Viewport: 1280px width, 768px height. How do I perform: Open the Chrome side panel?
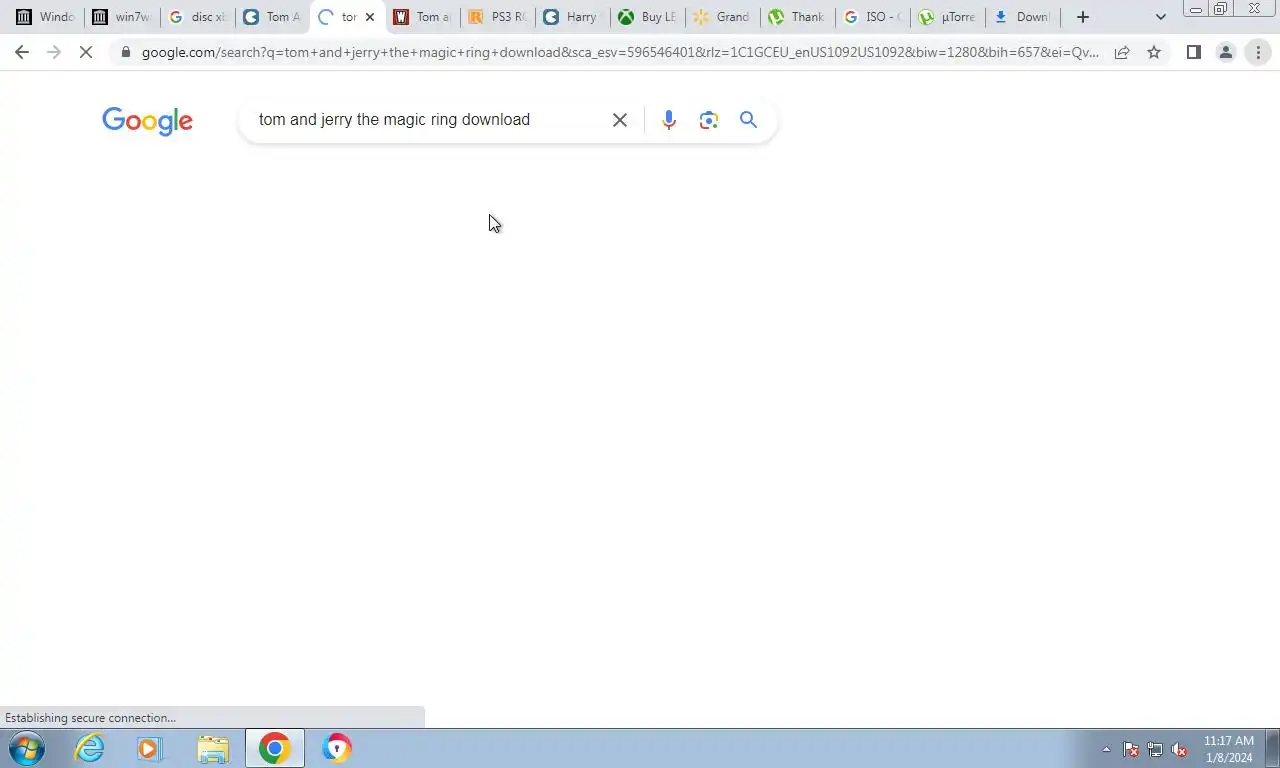coord(1193,52)
